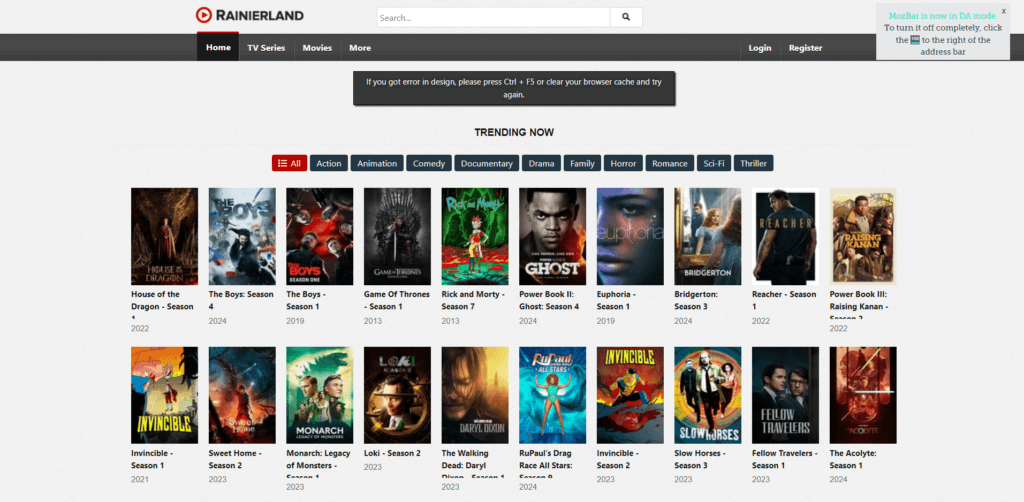Go to the Home tab
This screenshot has height=502, width=1024.
coord(218,48)
